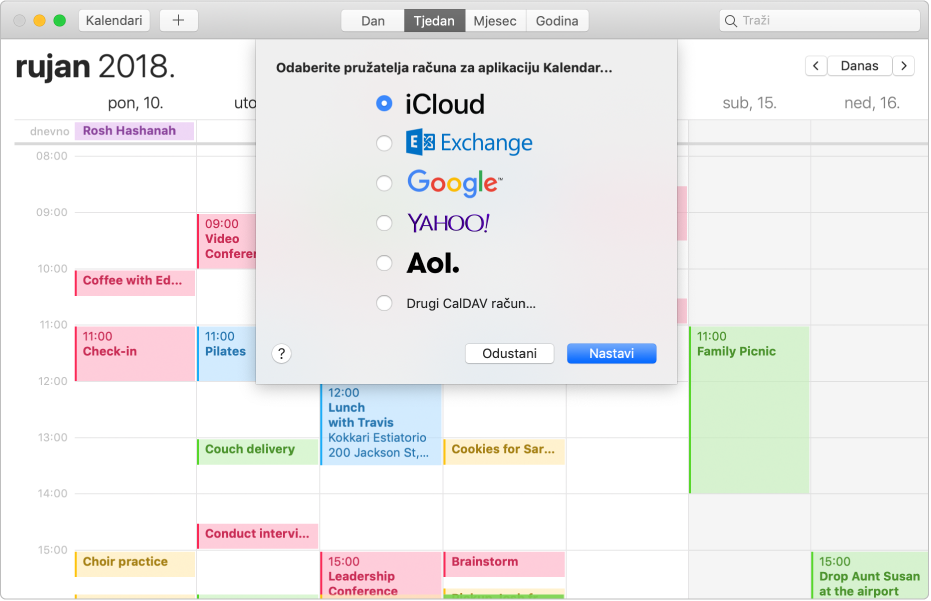Image resolution: width=931 pixels, height=601 pixels.
Task: Click the 'pon, 10.' day header
Action: [135, 103]
